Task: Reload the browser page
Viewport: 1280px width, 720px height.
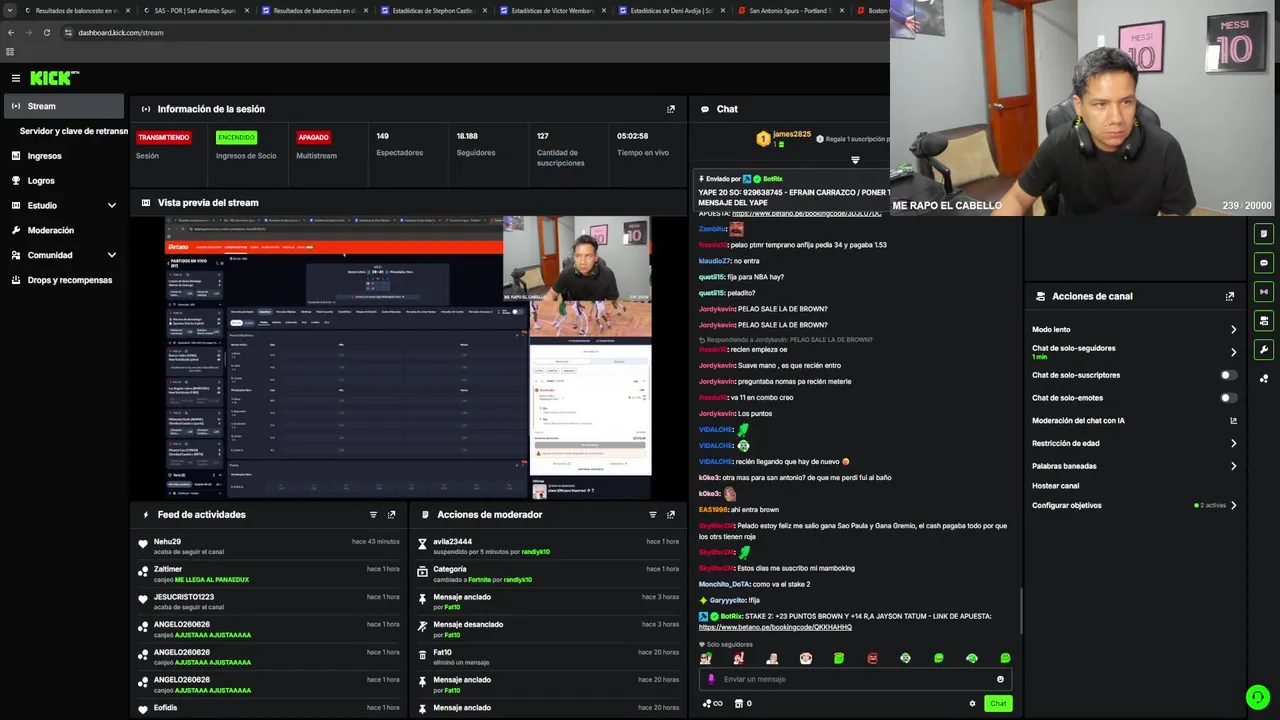Action: 46,32
